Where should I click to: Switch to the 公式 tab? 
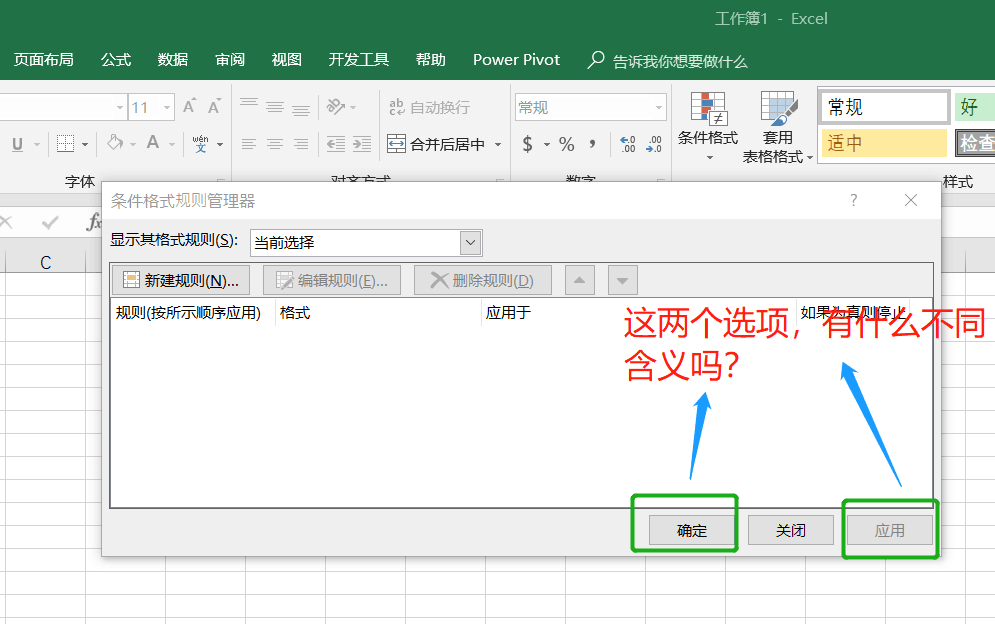[115, 60]
